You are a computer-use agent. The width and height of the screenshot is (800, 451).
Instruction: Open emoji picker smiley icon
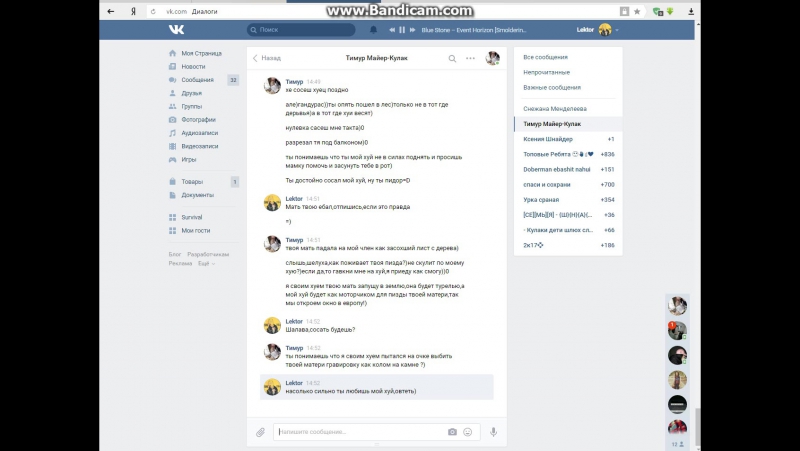[467, 432]
